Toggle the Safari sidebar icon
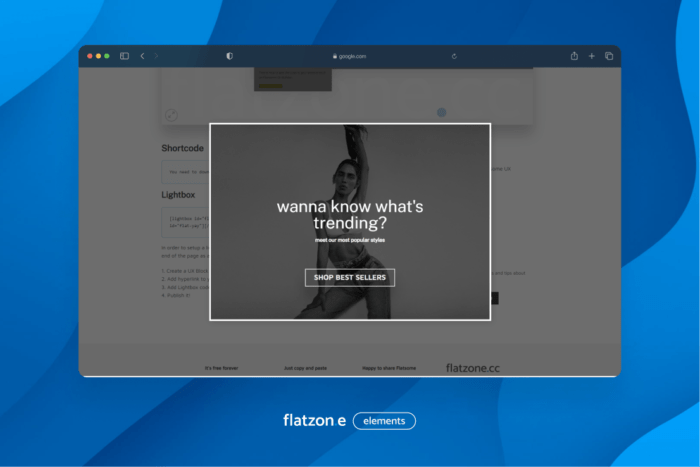 [x=125, y=56]
